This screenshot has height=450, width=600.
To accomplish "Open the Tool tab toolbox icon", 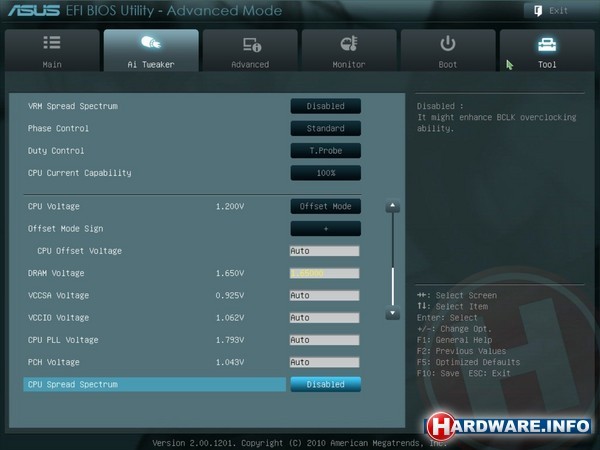I will [546, 44].
